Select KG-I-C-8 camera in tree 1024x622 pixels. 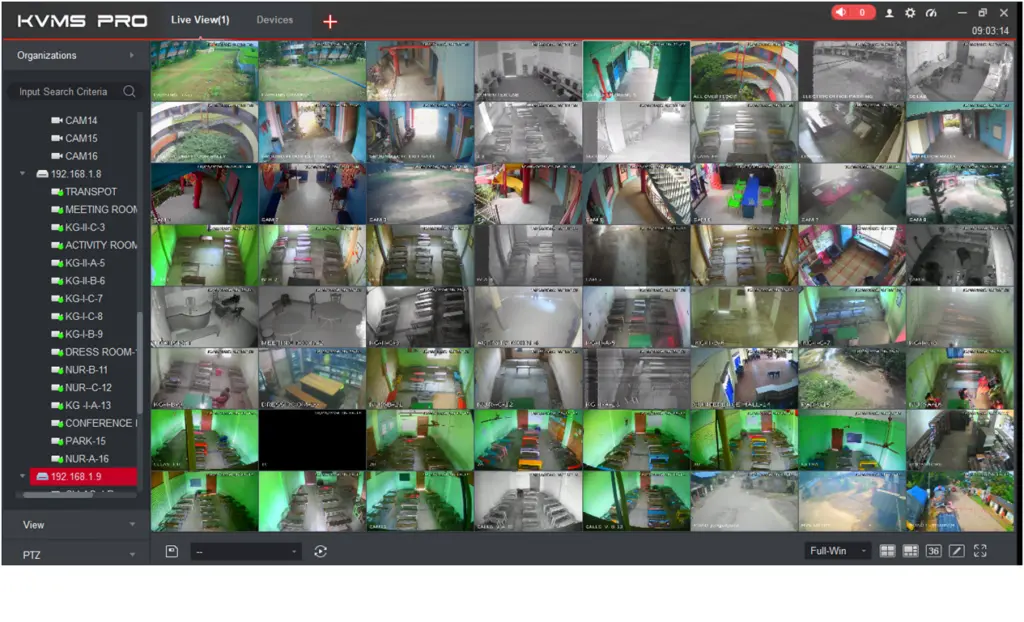84,316
